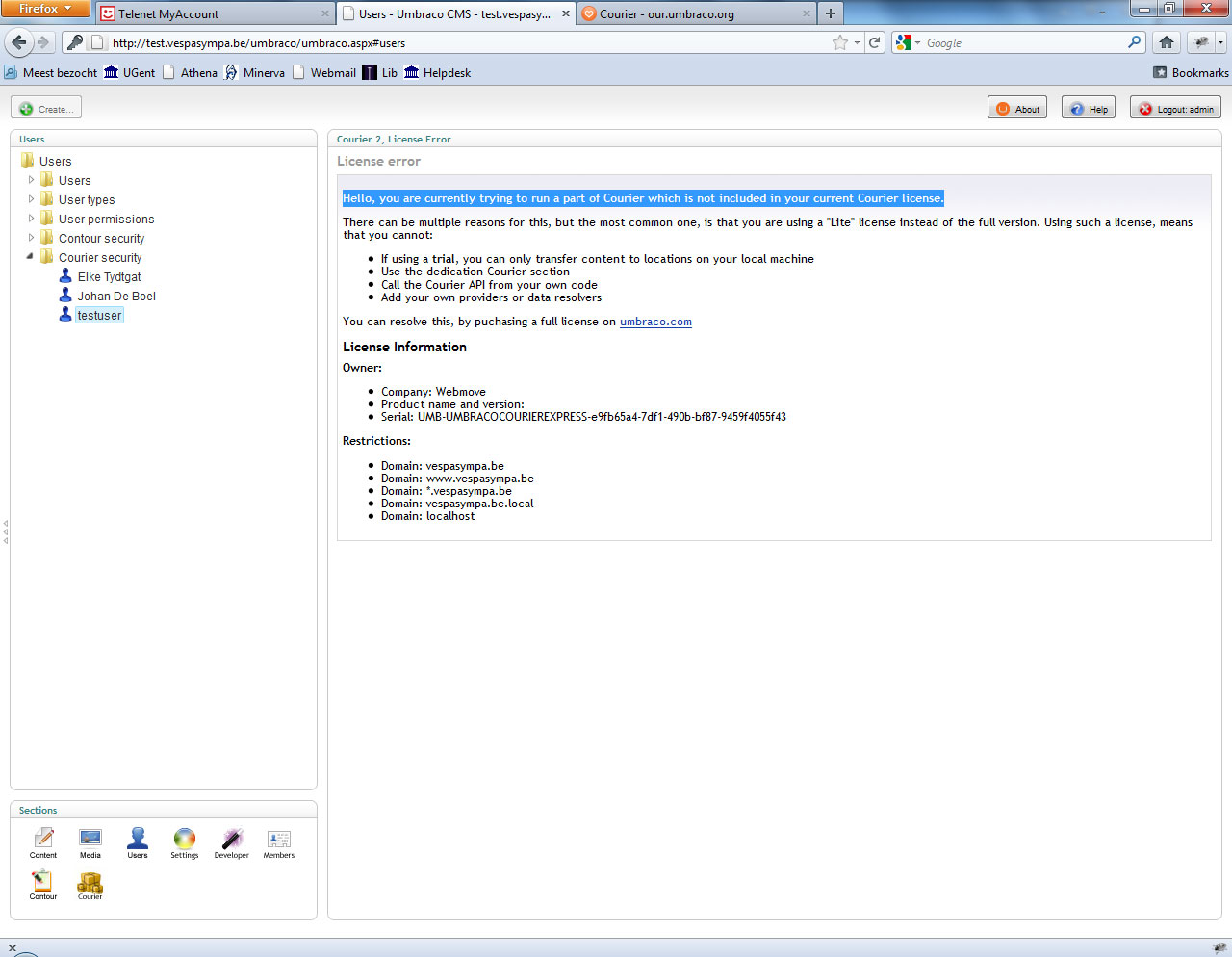Click the Google search box
Screen dimensions: 1232x957
tap(1023, 42)
